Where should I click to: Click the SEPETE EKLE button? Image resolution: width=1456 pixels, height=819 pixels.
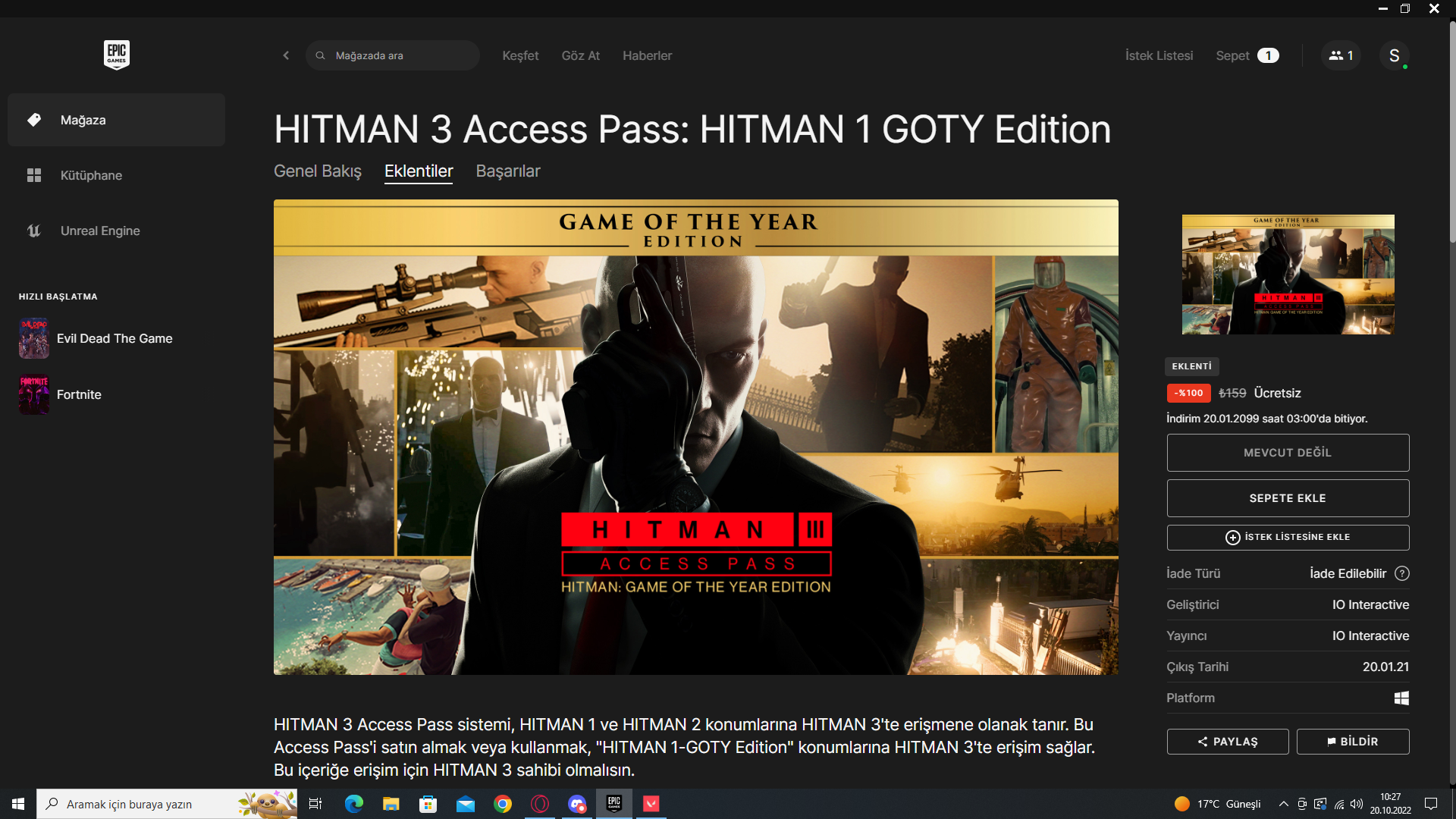[x=1287, y=498]
